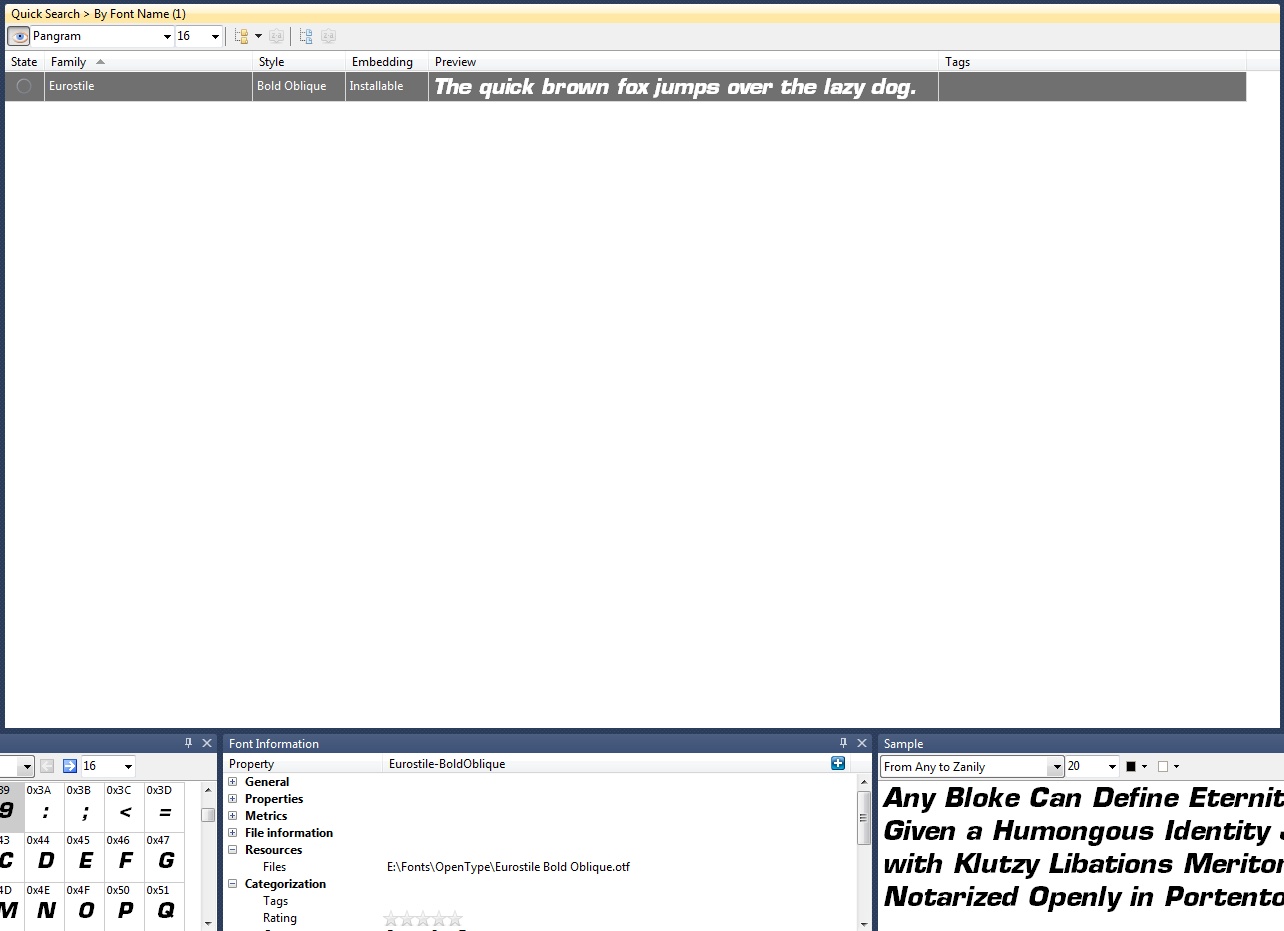Toggle the Eurostile row state circle
1284x931 pixels.
point(24,86)
